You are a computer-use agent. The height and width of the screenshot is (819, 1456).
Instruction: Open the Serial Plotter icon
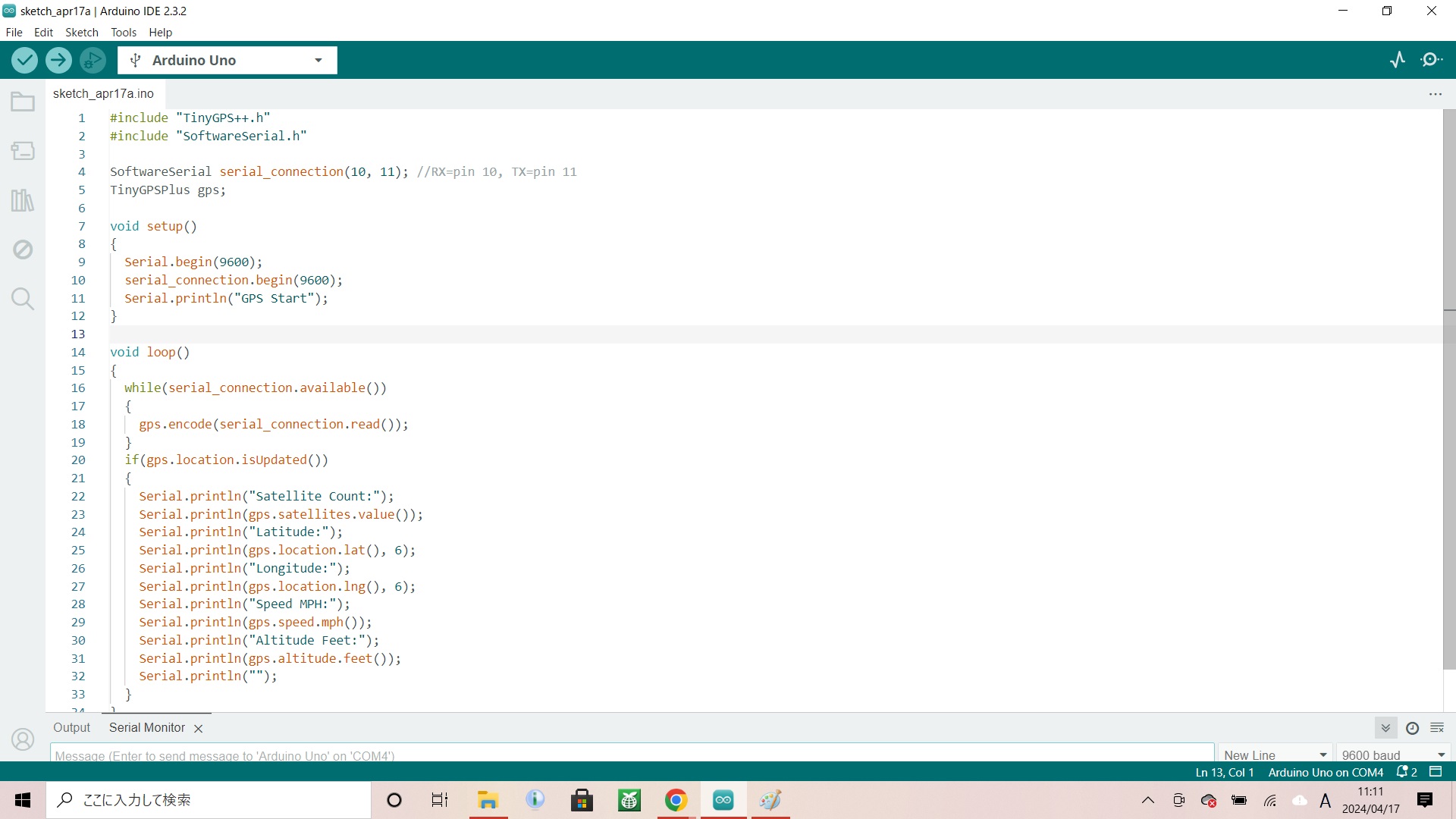coord(1398,60)
